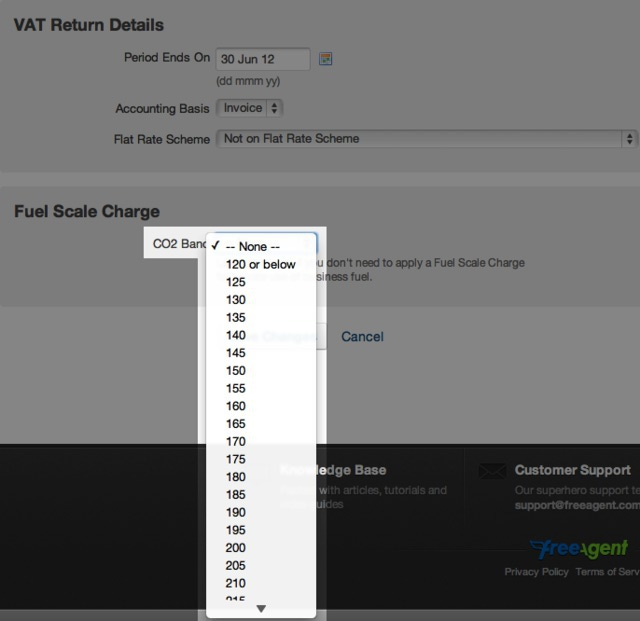Pick the 200 CO2 band entry

pos(236,548)
